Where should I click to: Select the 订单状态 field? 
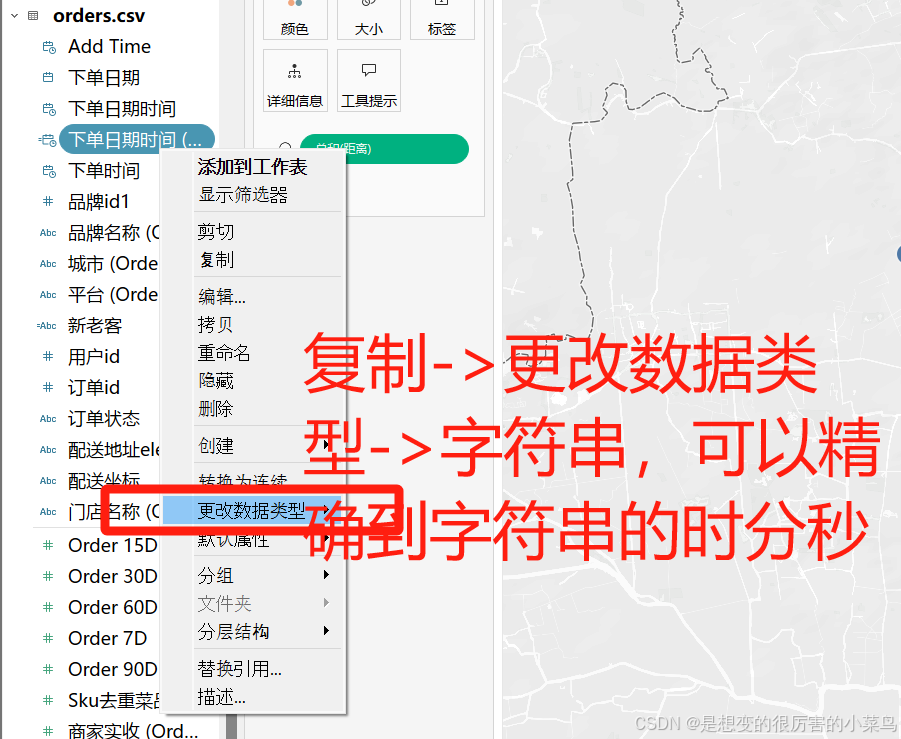(104, 419)
